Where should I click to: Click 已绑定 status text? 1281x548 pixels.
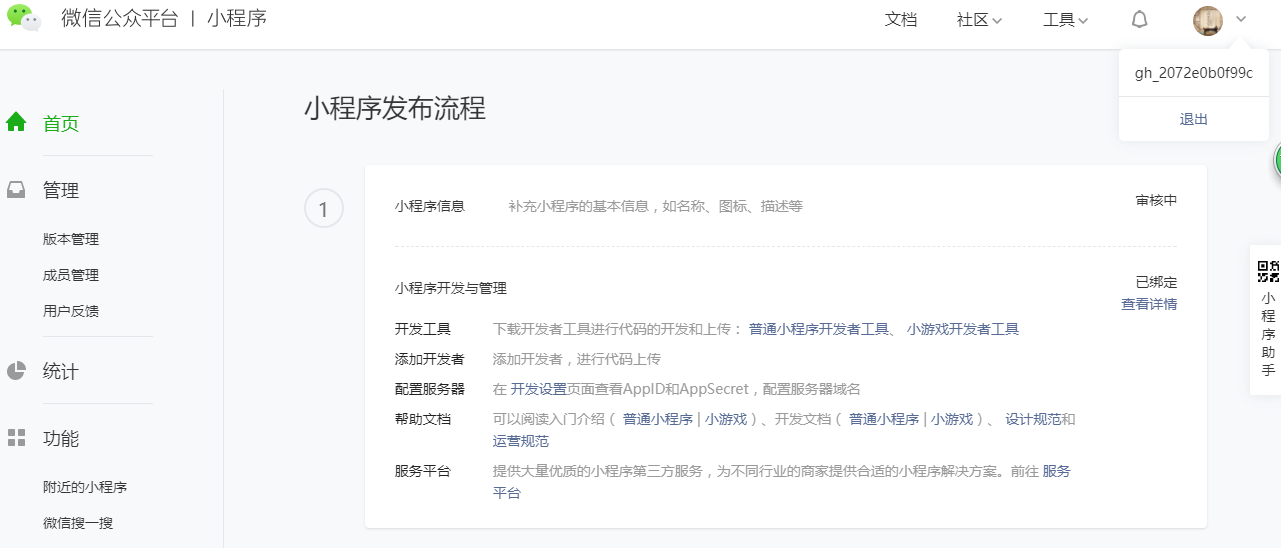coord(1156,282)
